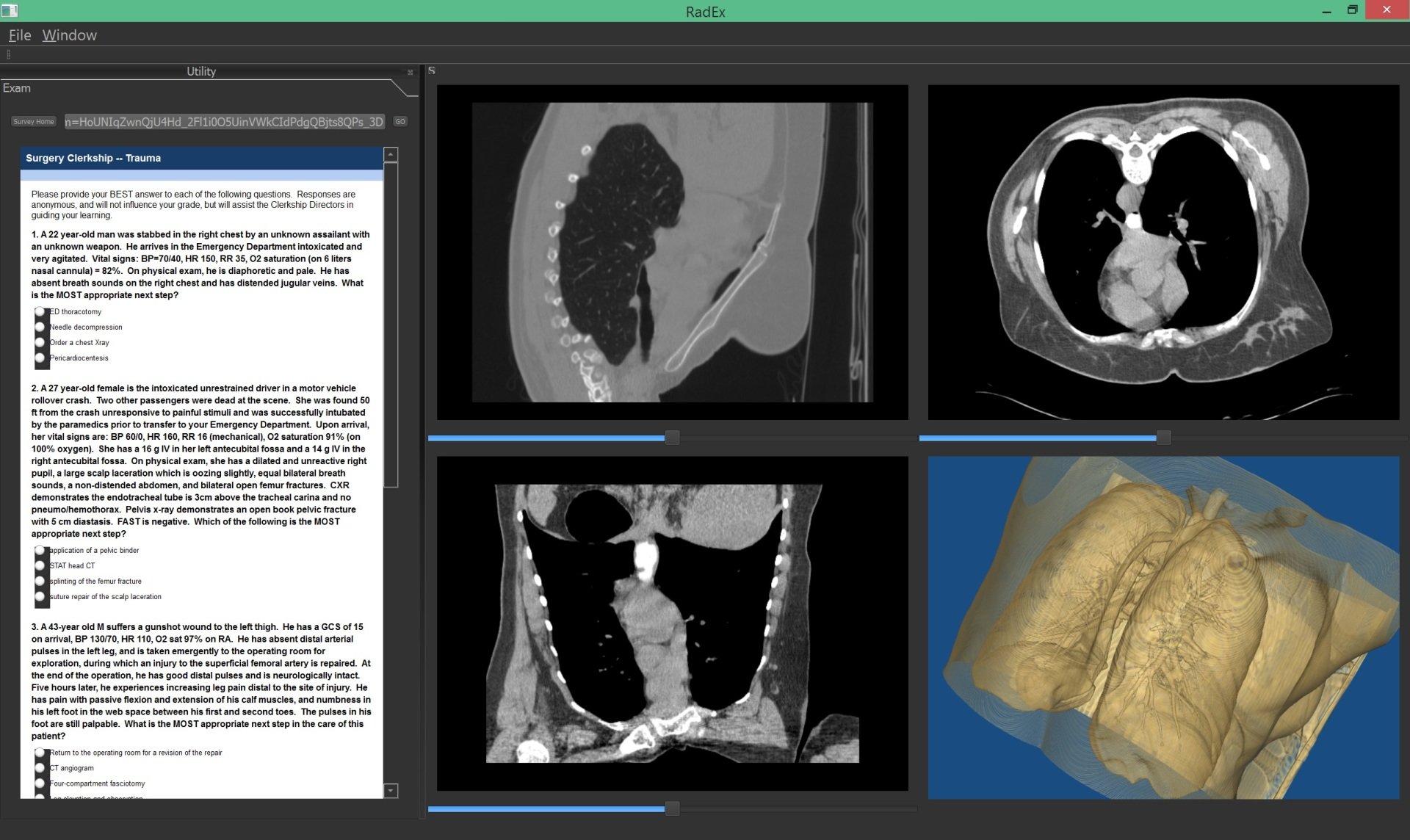
Task: Choose 'CT angiogram' as the answer to question 3
Action: click(x=40, y=768)
